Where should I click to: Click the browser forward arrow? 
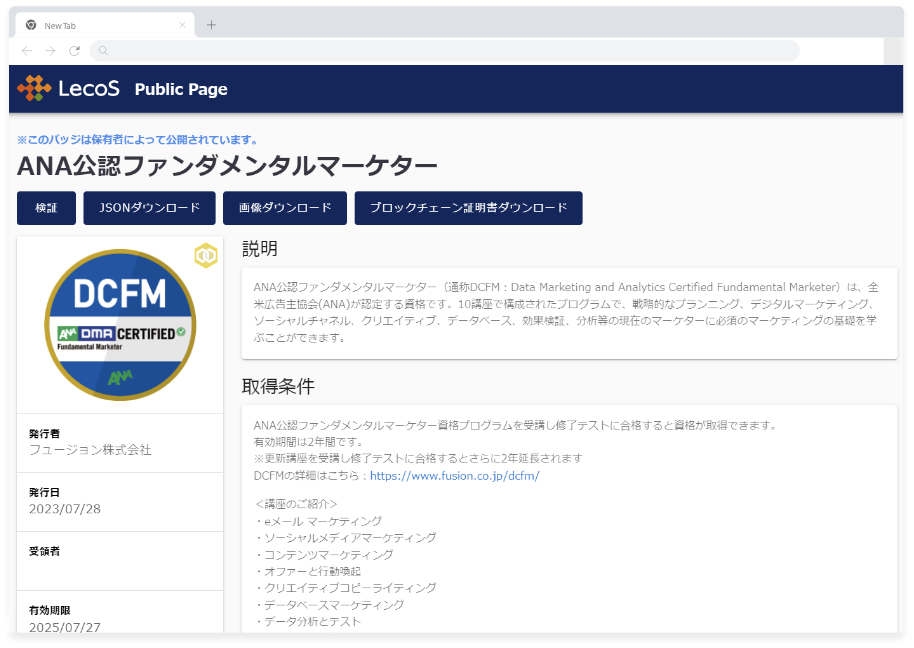click(x=51, y=51)
